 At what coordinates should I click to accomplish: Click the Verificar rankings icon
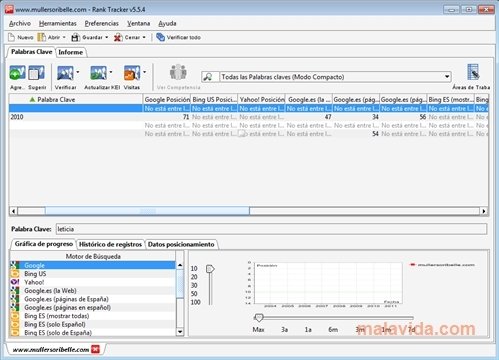[65, 73]
